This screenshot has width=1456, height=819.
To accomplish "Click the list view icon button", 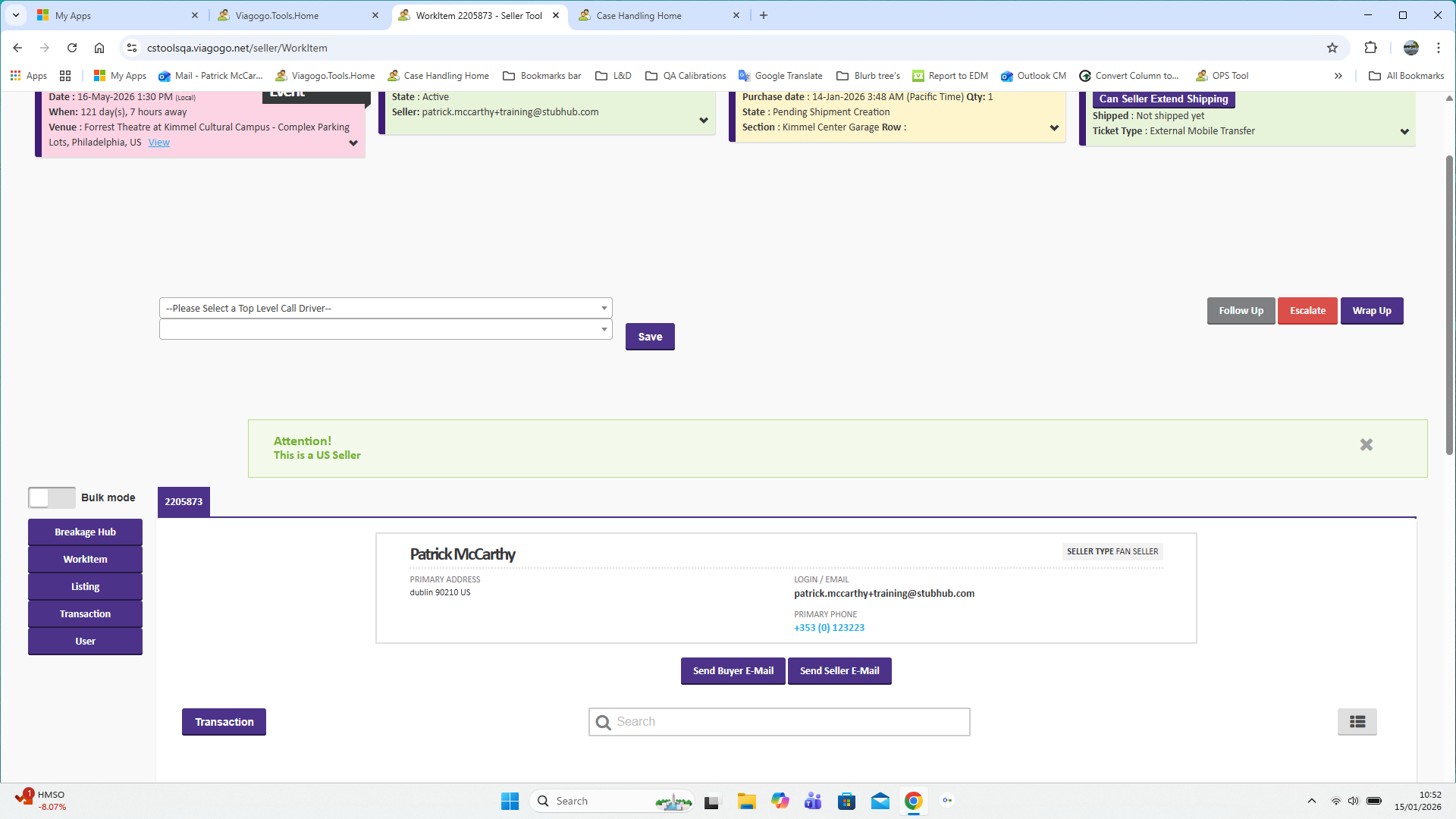I will coord(1357,722).
